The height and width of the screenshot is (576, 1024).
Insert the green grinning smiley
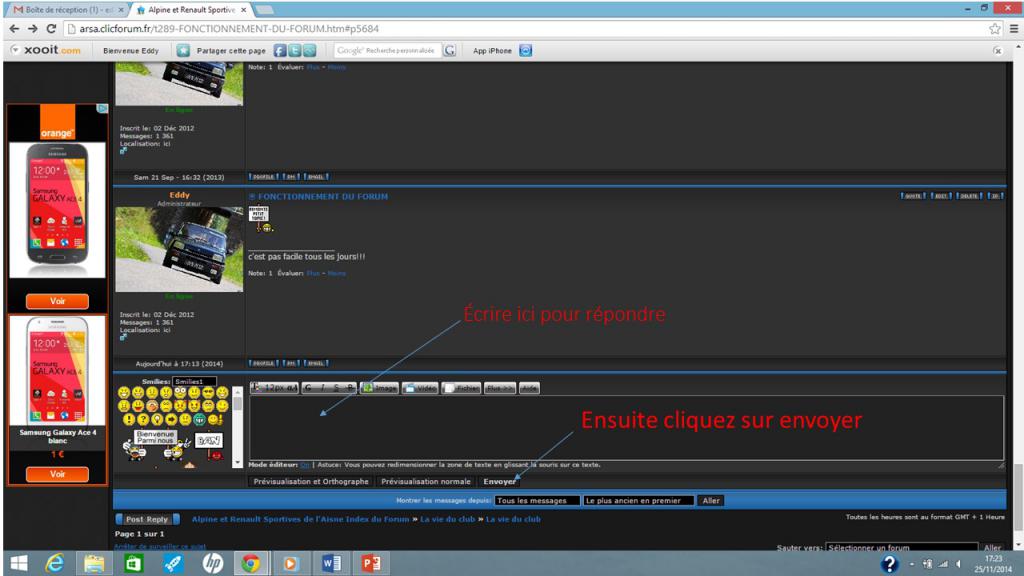tap(199, 419)
